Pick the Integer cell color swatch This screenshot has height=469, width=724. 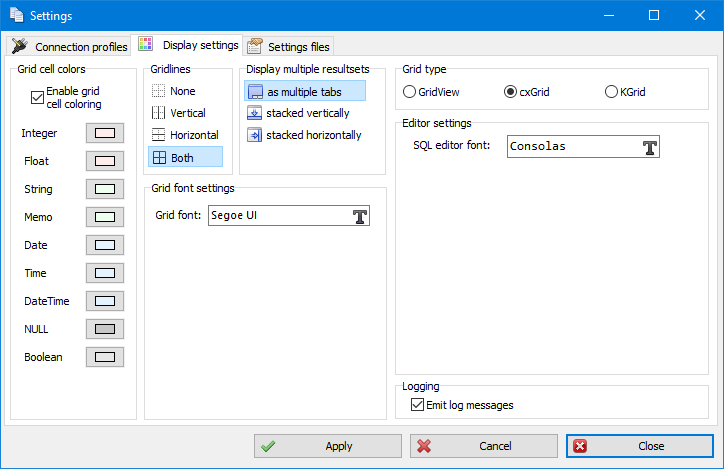click(105, 133)
